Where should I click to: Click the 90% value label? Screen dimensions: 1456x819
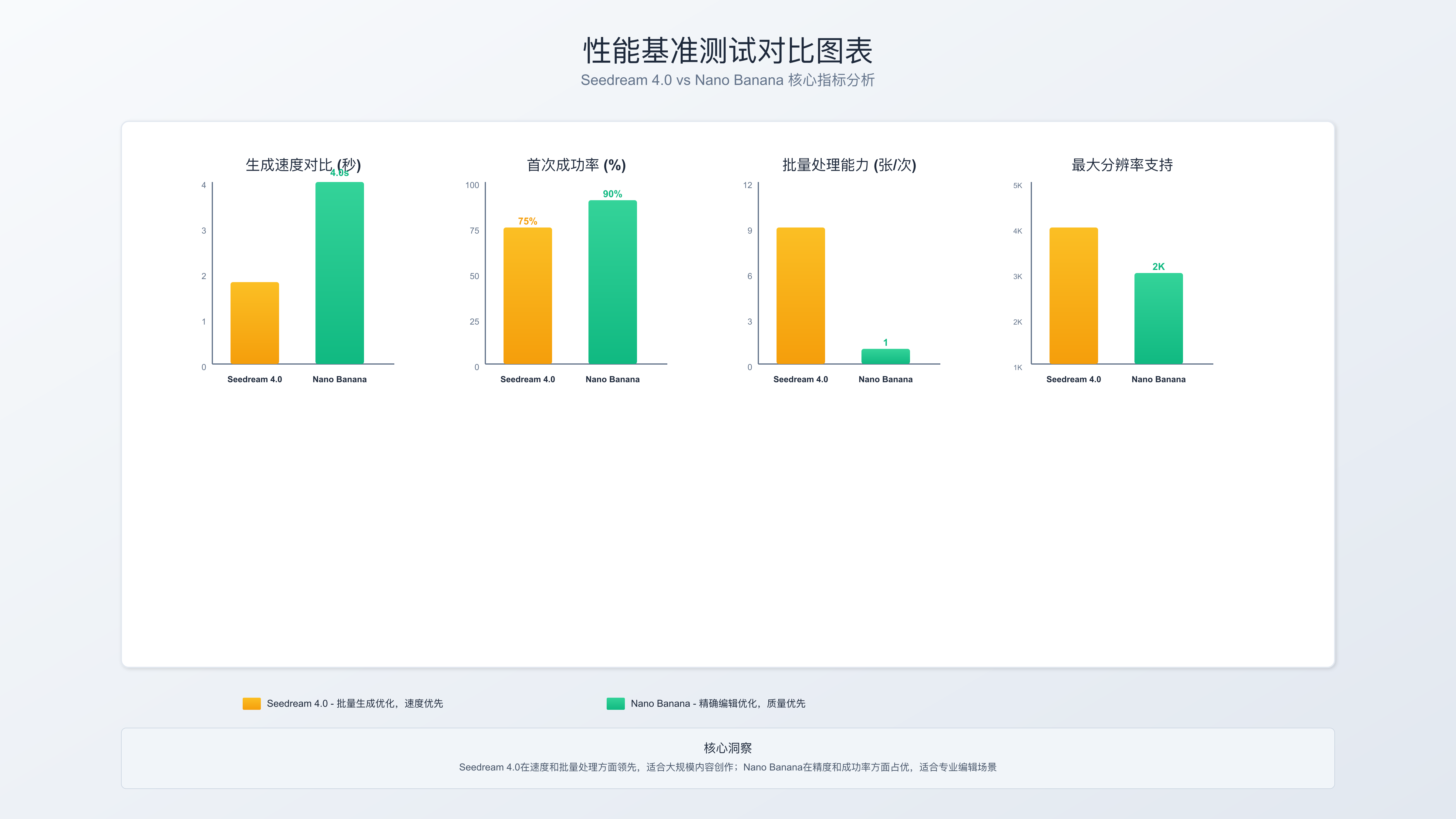(x=613, y=194)
